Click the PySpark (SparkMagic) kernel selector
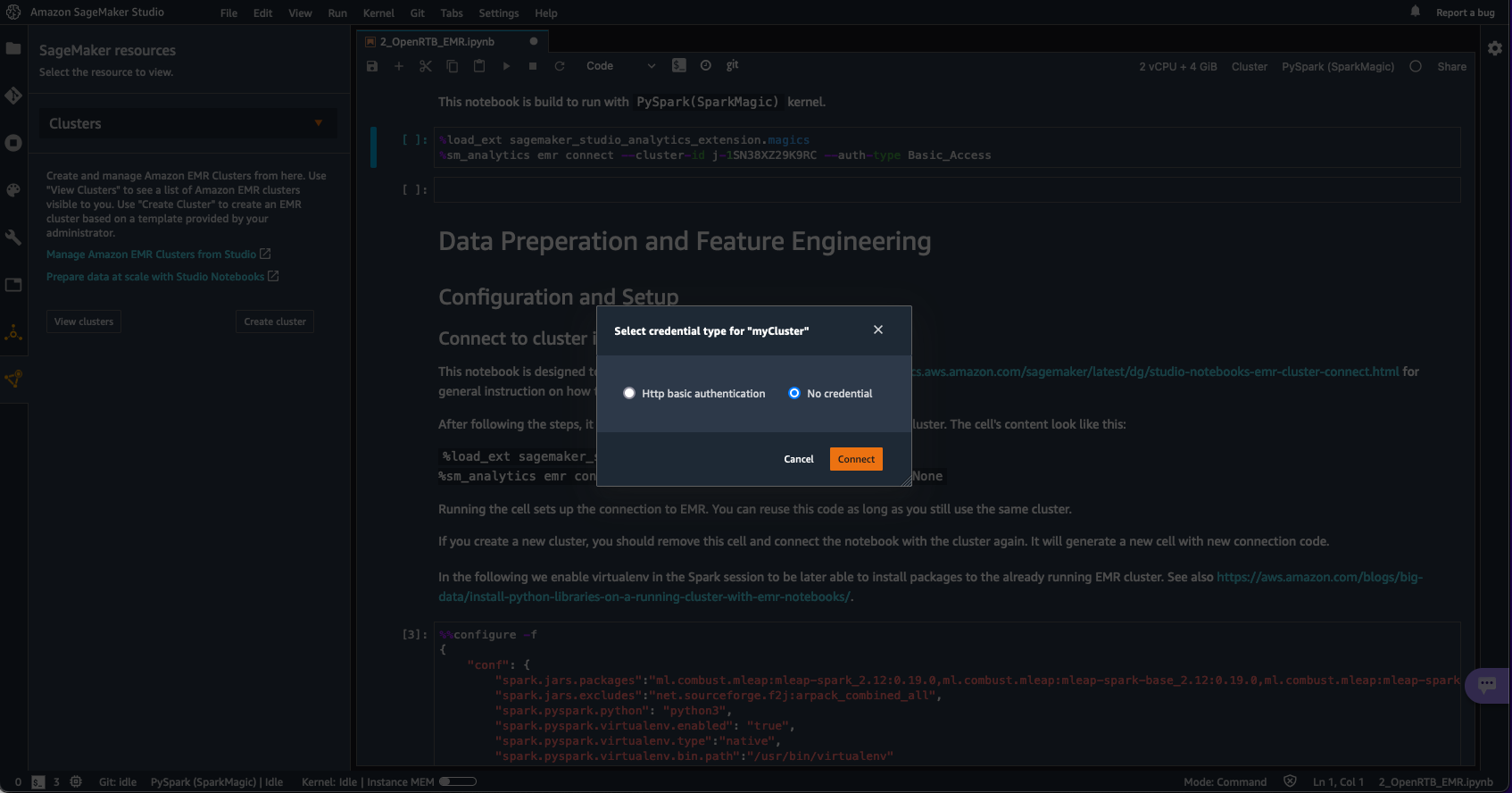This screenshot has width=1512, height=793. (1338, 67)
